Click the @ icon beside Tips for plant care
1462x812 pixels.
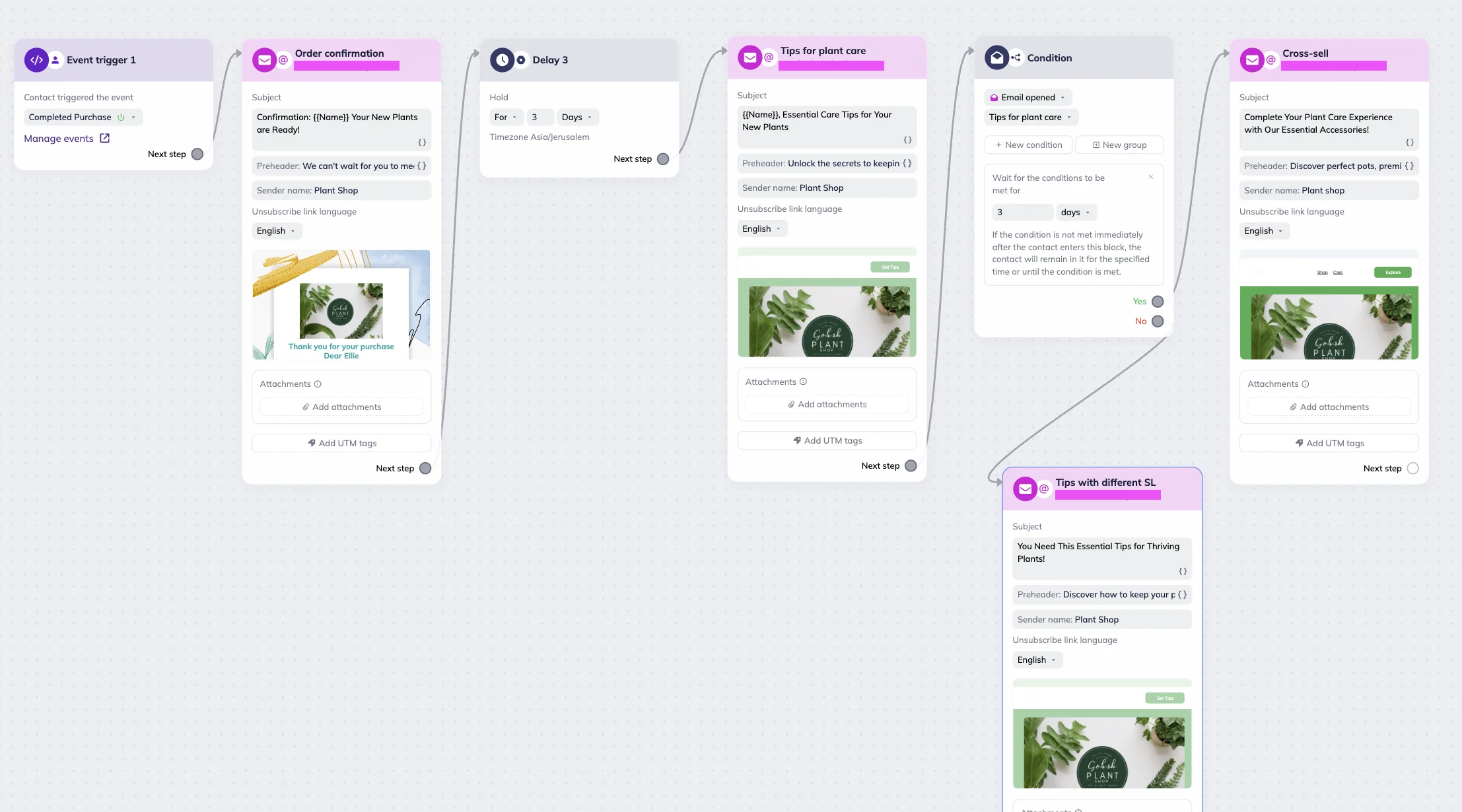coord(769,57)
